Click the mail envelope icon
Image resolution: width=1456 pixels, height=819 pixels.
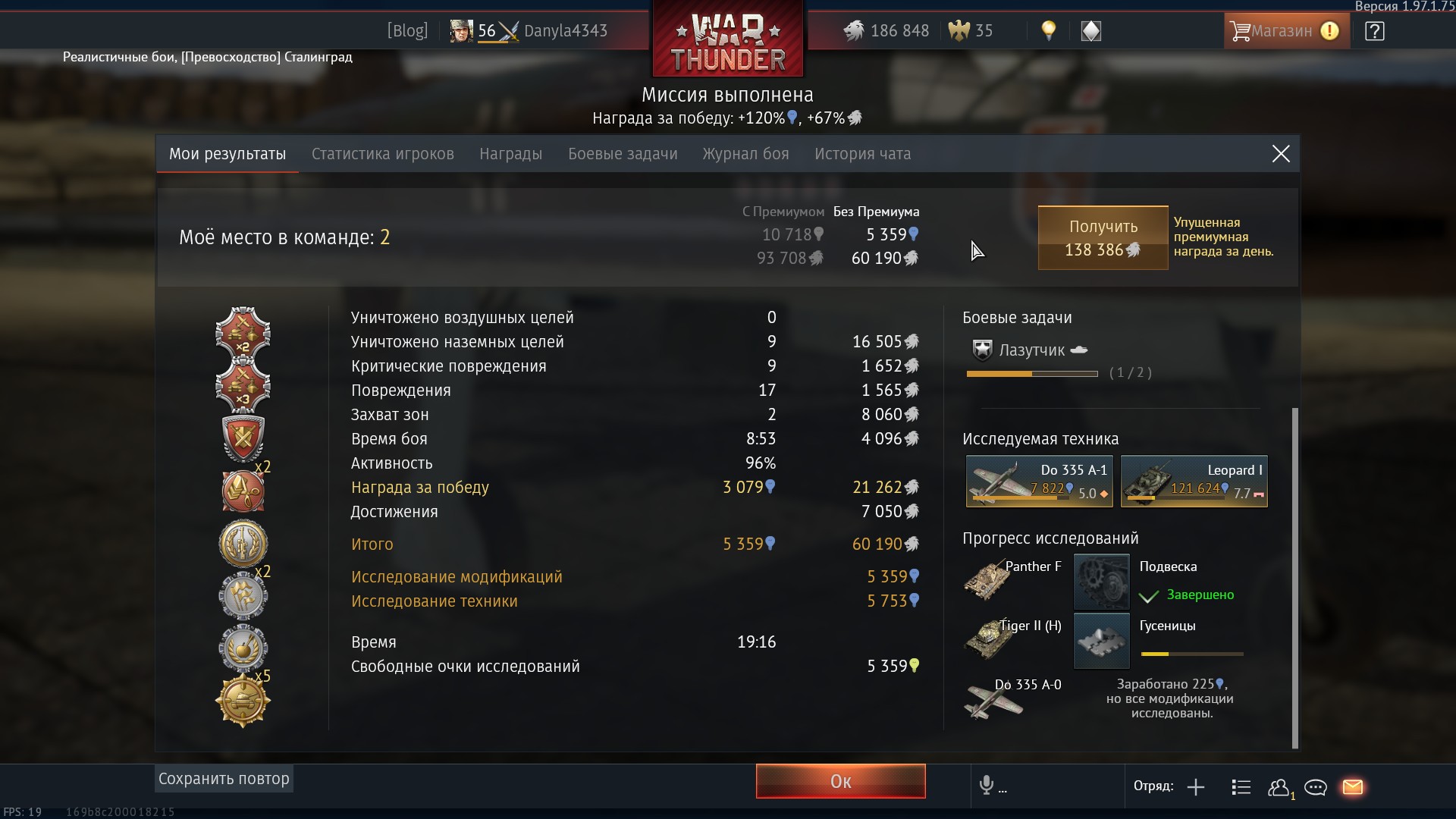(x=1353, y=787)
